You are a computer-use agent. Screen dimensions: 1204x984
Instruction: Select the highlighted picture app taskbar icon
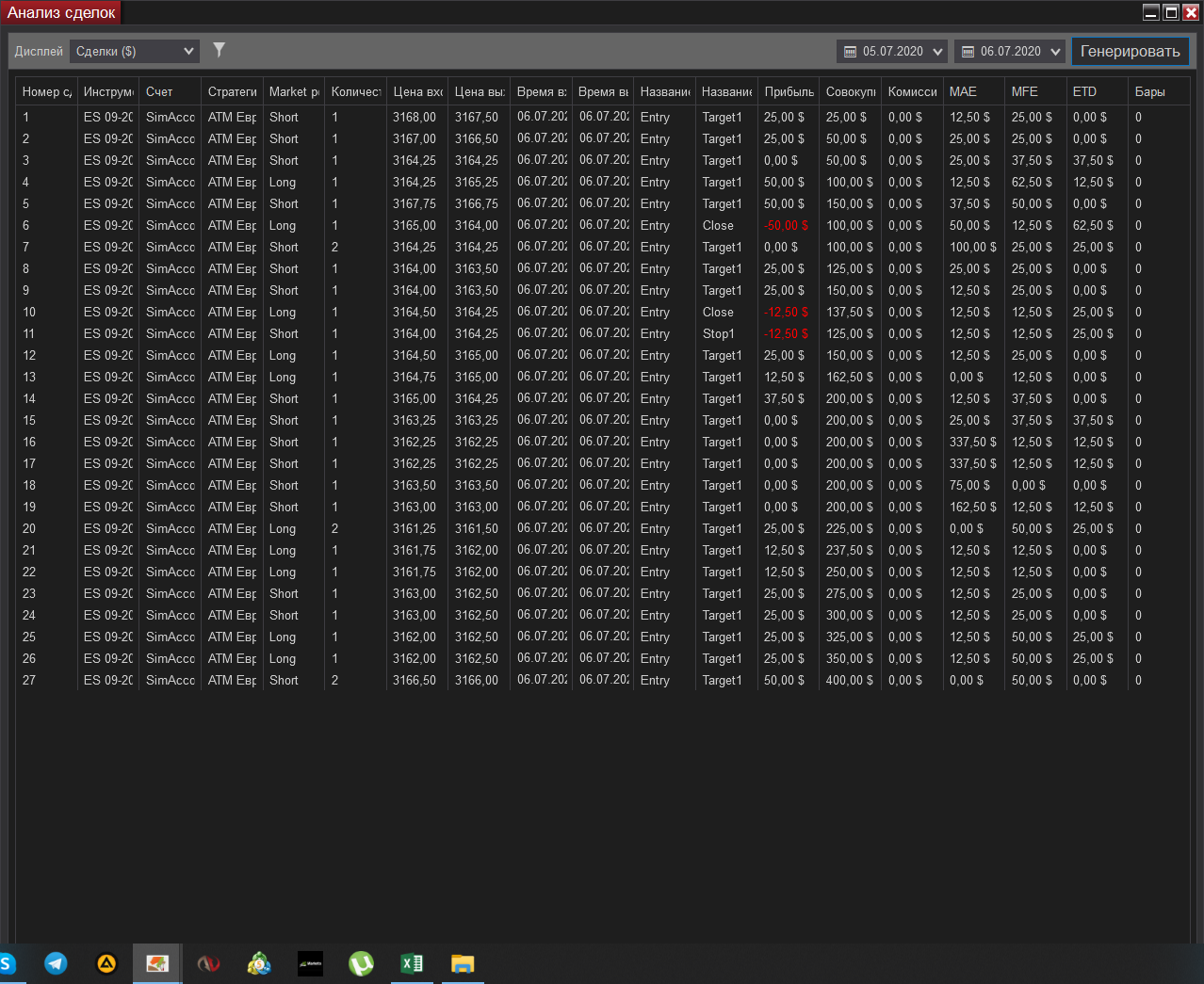[157, 963]
